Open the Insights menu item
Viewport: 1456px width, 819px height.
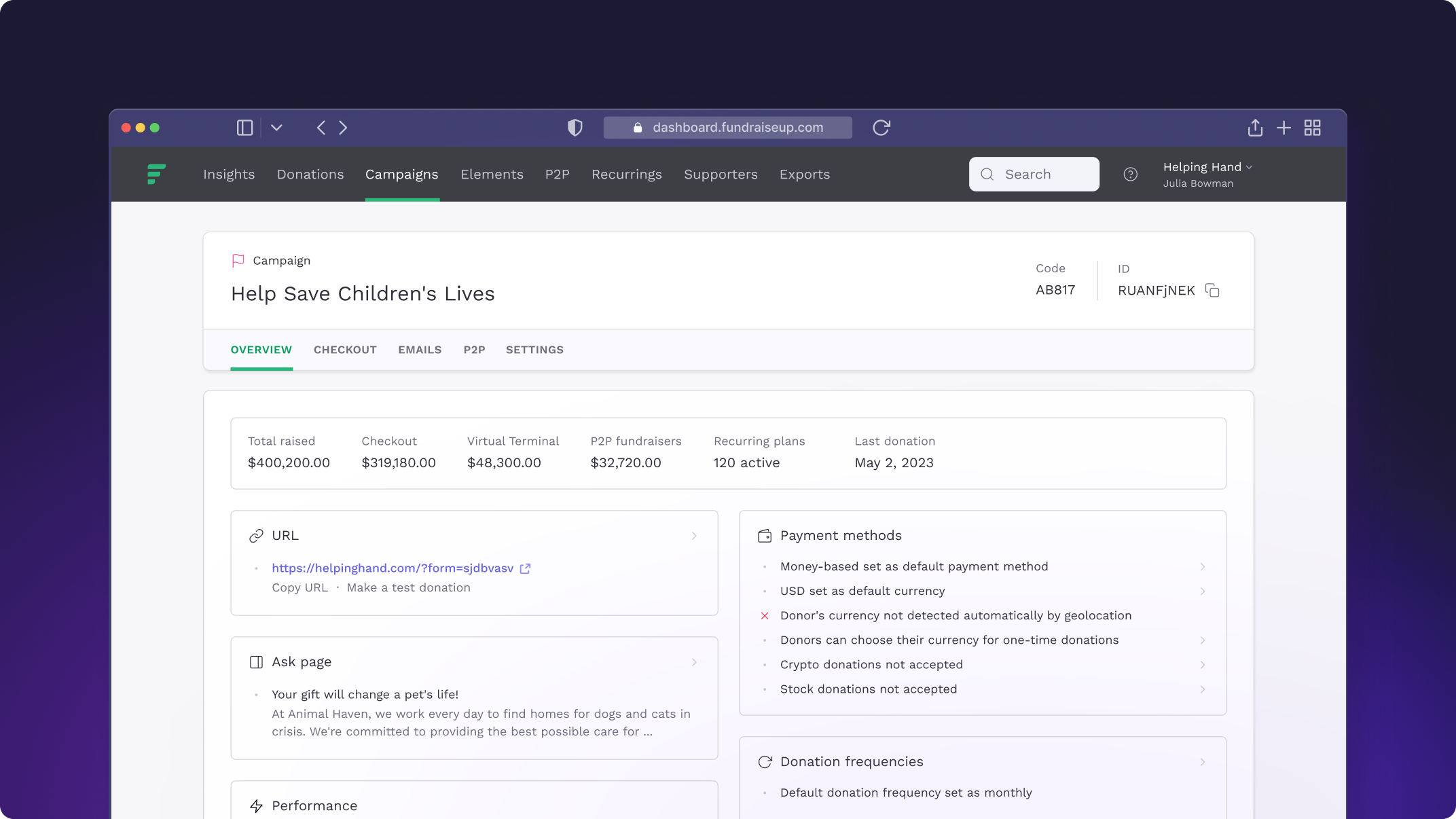coord(229,175)
